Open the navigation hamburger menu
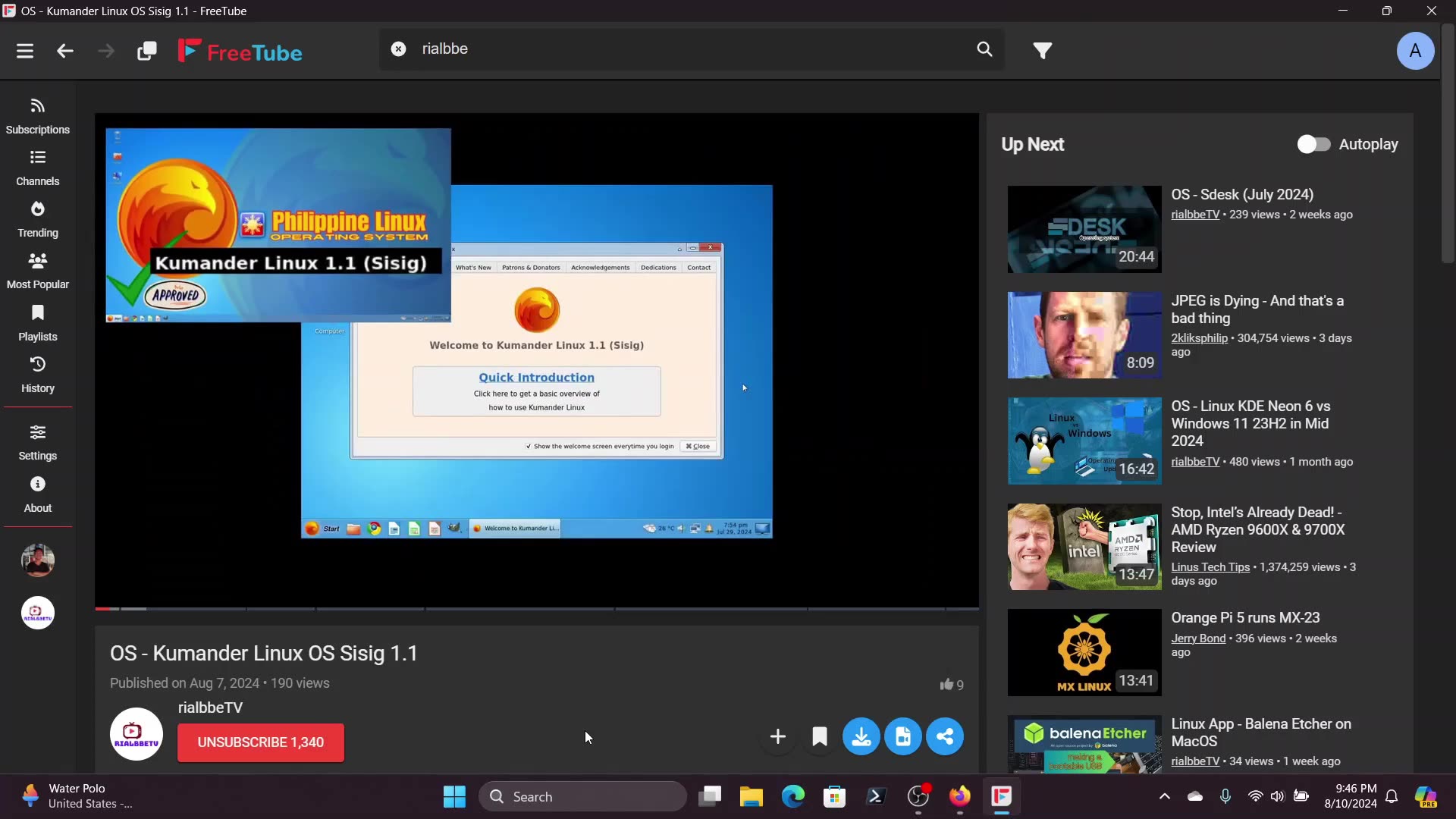The height and width of the screenshot is (819, 1456). (x=25, y=50)
